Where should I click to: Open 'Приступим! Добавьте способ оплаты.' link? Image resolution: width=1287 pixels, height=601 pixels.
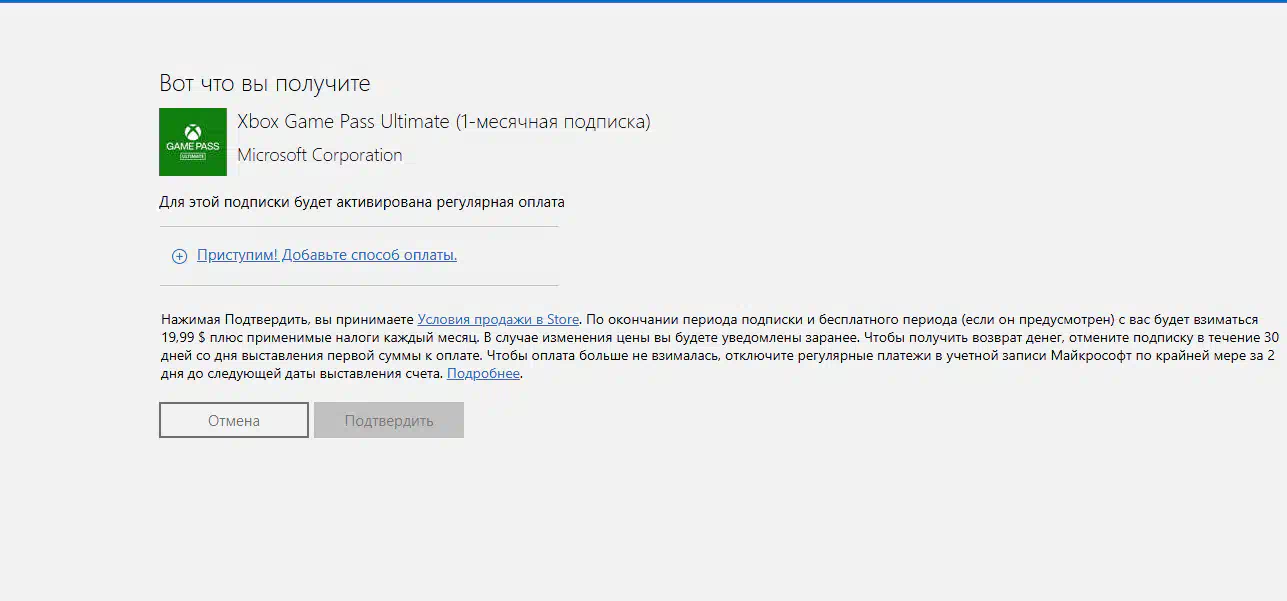point(327,255)
